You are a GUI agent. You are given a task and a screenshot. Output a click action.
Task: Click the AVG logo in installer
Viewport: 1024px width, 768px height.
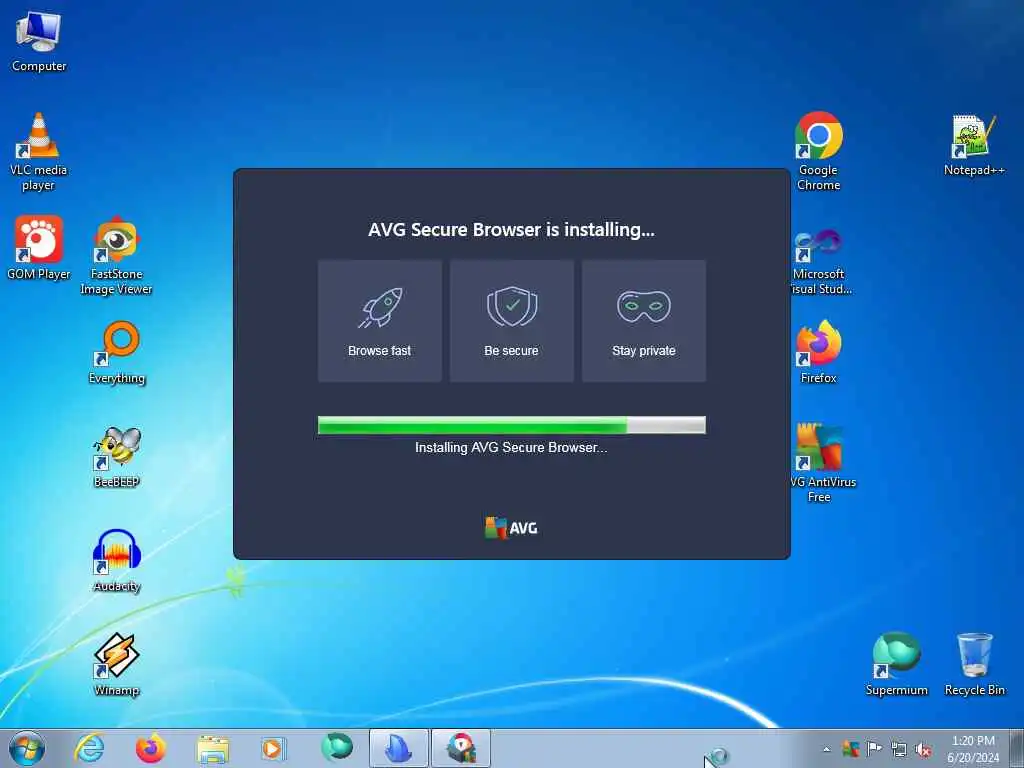point(511,528)
